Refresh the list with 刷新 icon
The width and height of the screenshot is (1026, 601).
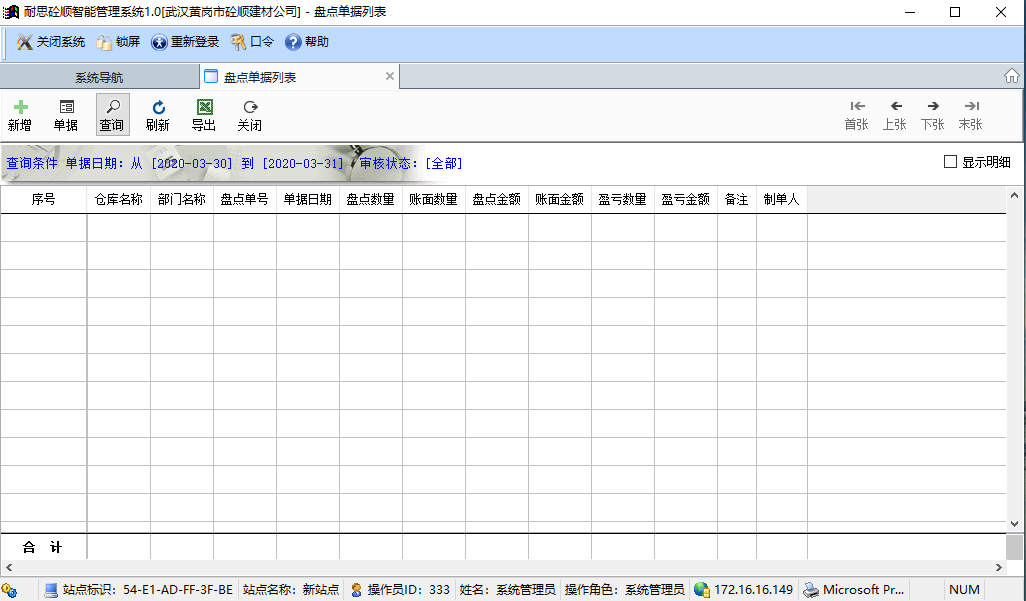coord(158,108)
